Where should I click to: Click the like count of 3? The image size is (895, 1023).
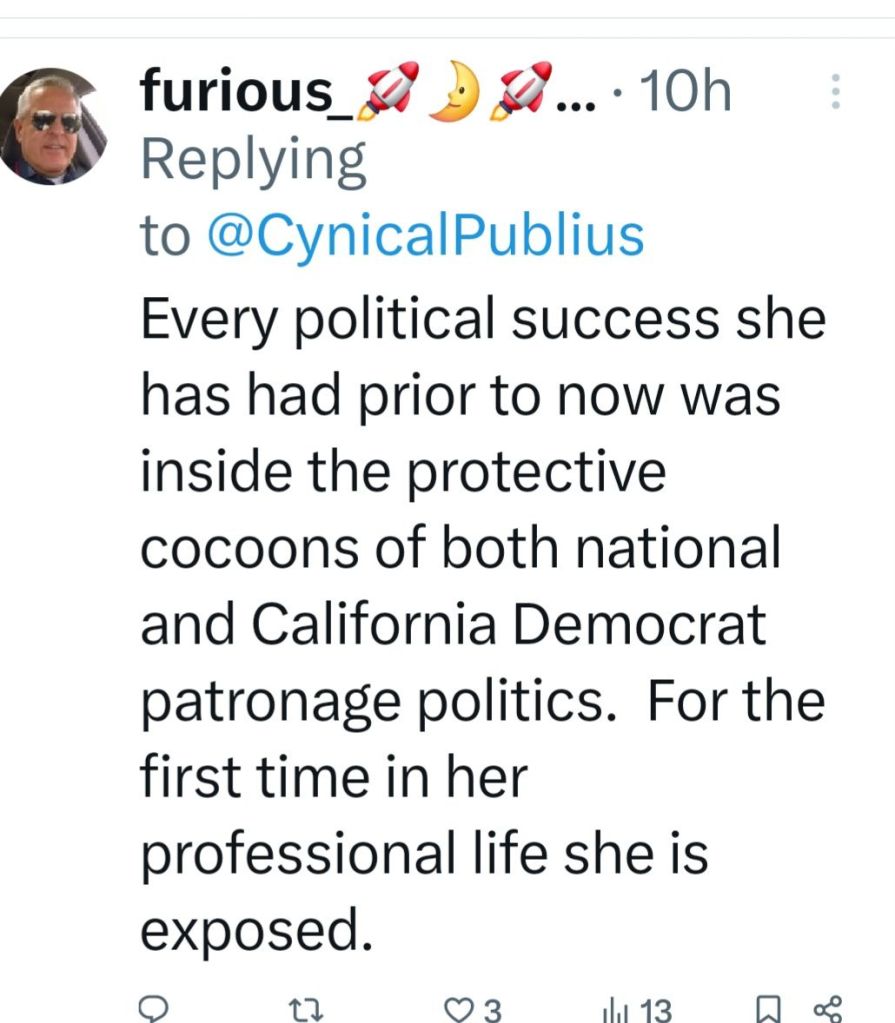(x=492, y=1009)
